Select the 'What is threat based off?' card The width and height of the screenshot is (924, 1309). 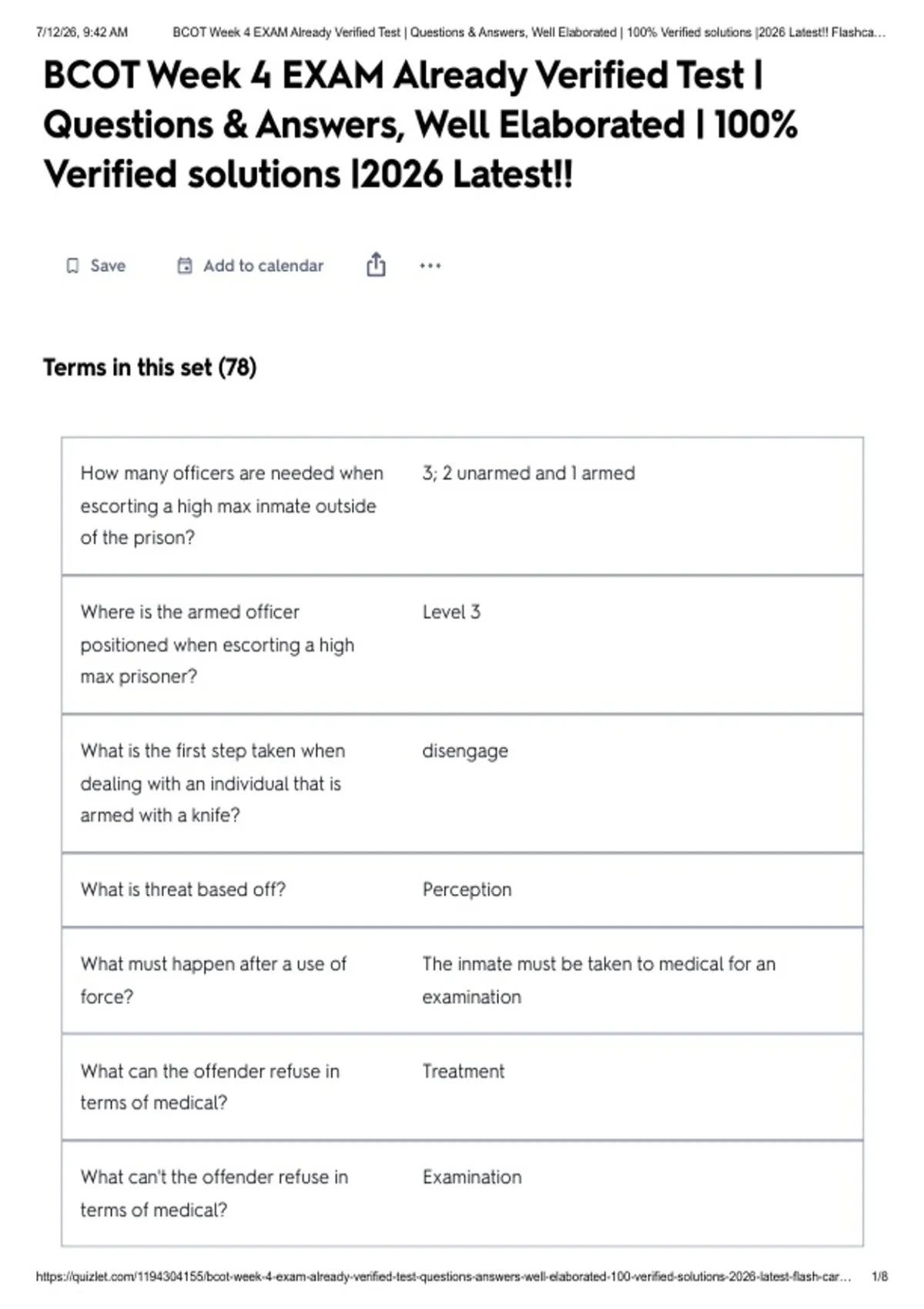462,890
